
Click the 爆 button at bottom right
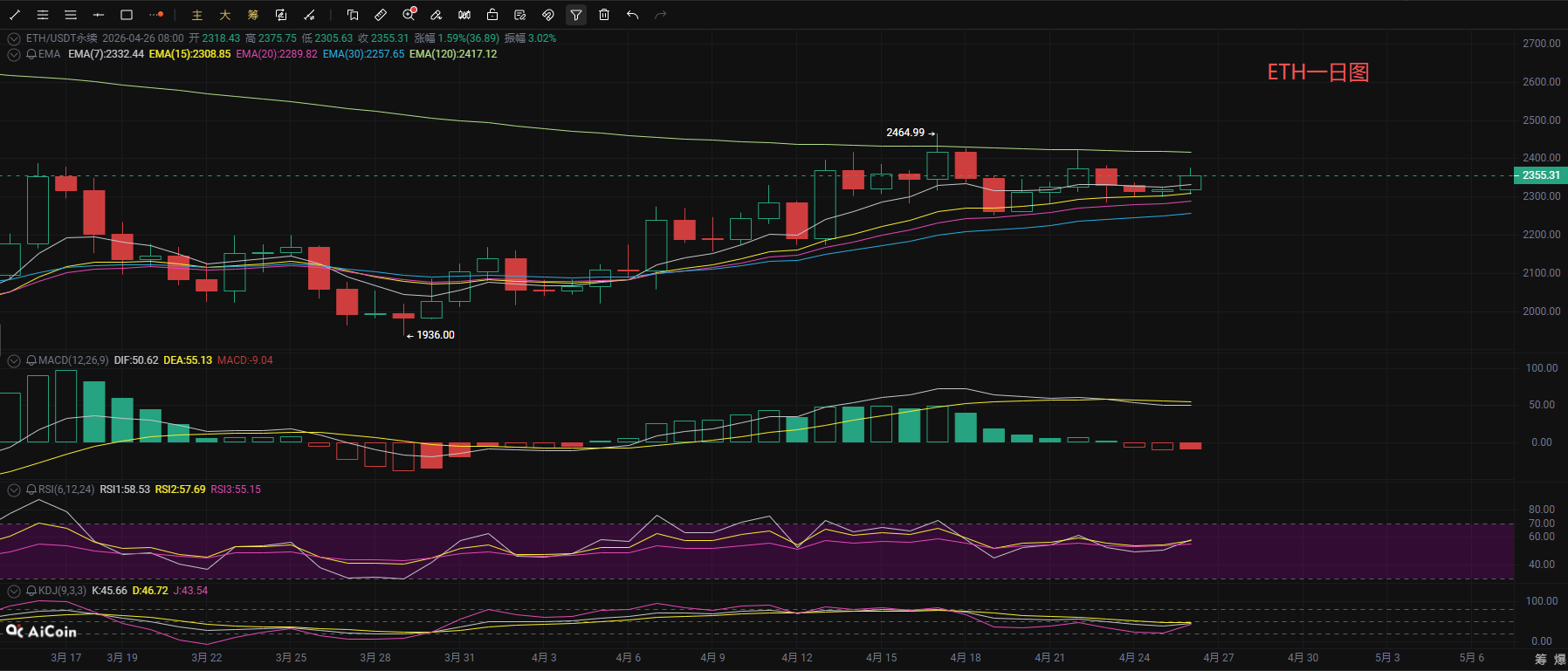pos(1559,659)
